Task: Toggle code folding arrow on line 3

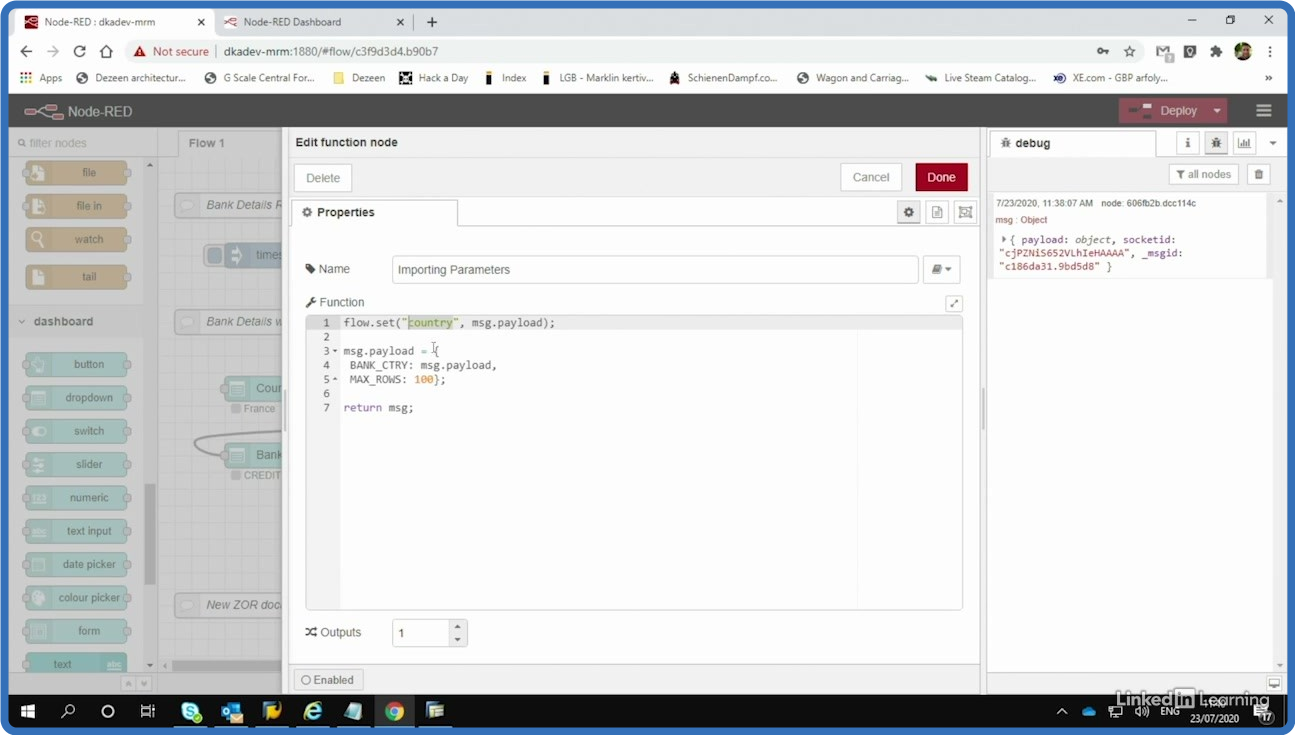Action: pos(335,351)
